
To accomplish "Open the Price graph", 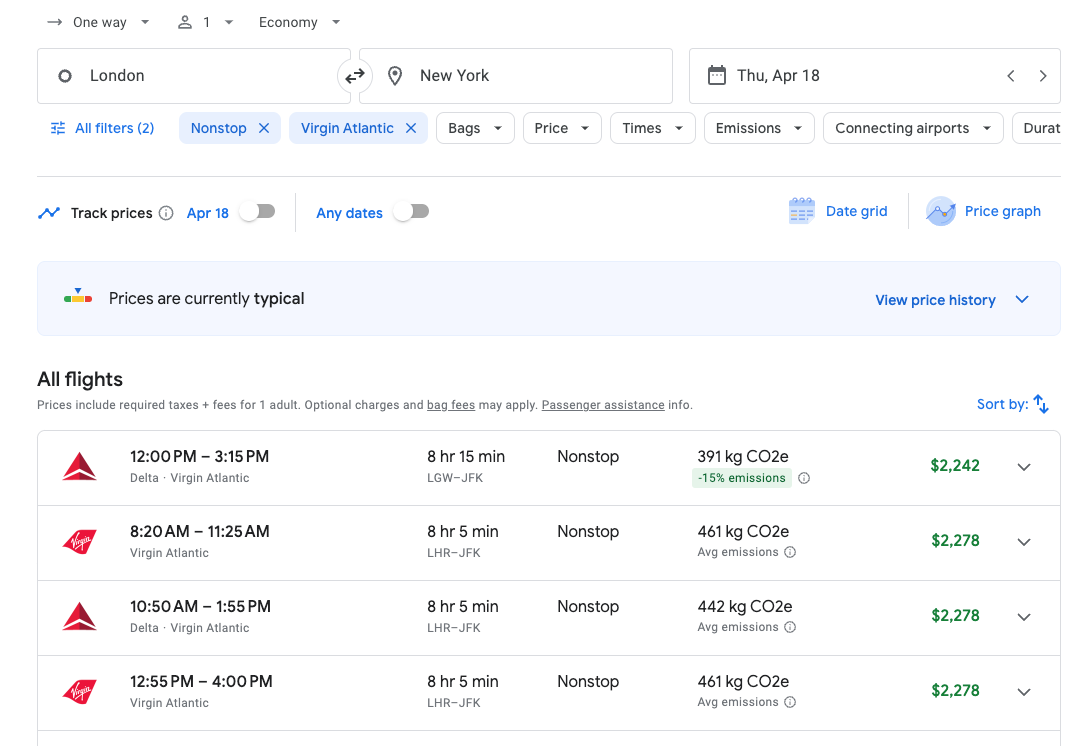I will point(984,211).
